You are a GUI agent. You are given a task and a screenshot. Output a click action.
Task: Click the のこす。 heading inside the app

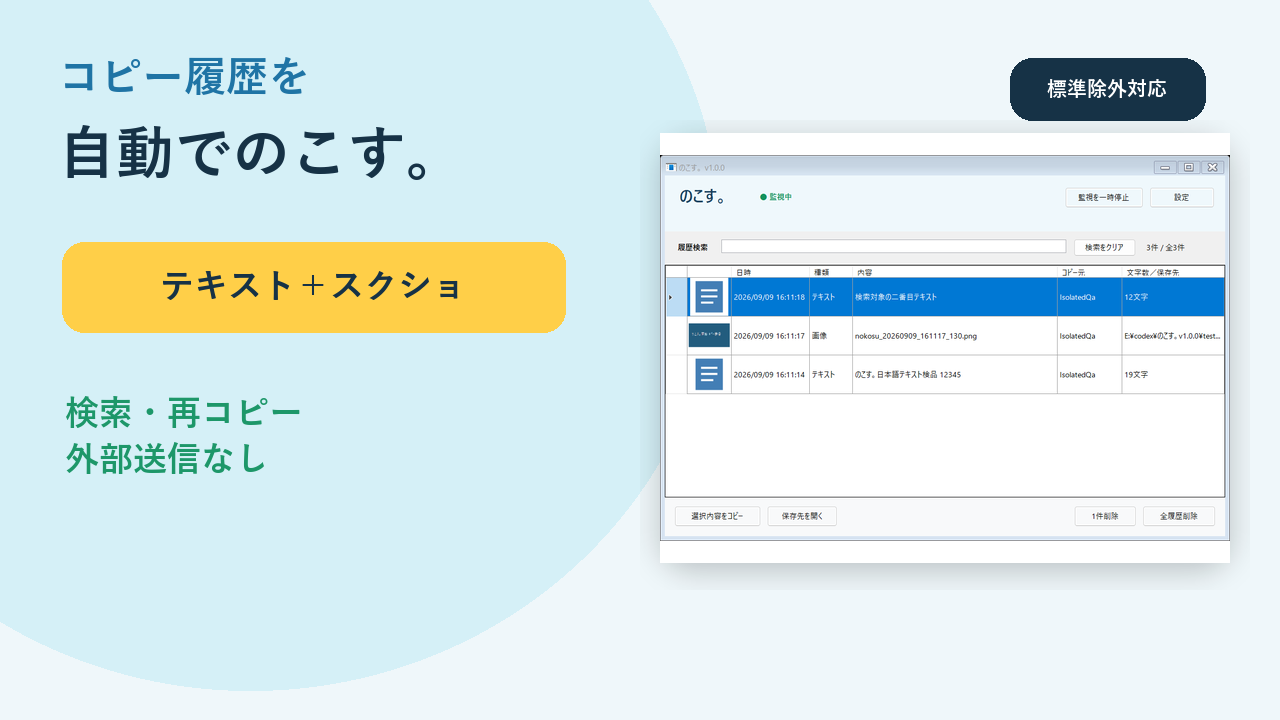point(703,197)
